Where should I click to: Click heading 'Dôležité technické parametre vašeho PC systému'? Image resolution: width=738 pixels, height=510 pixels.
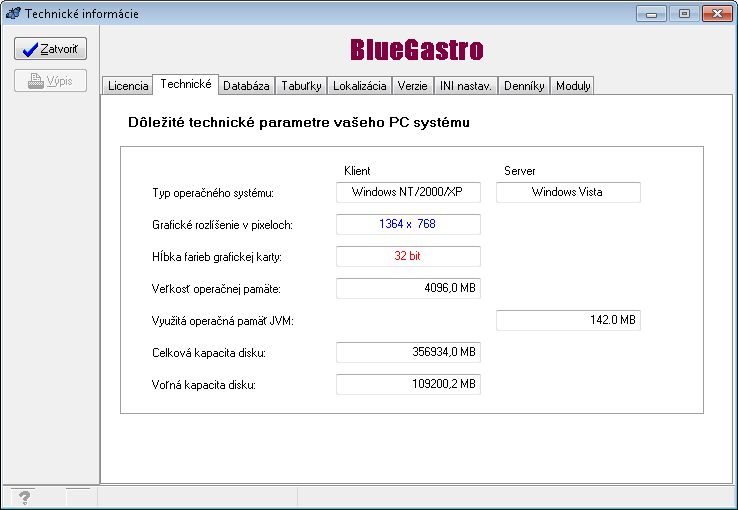click(299, 122)
